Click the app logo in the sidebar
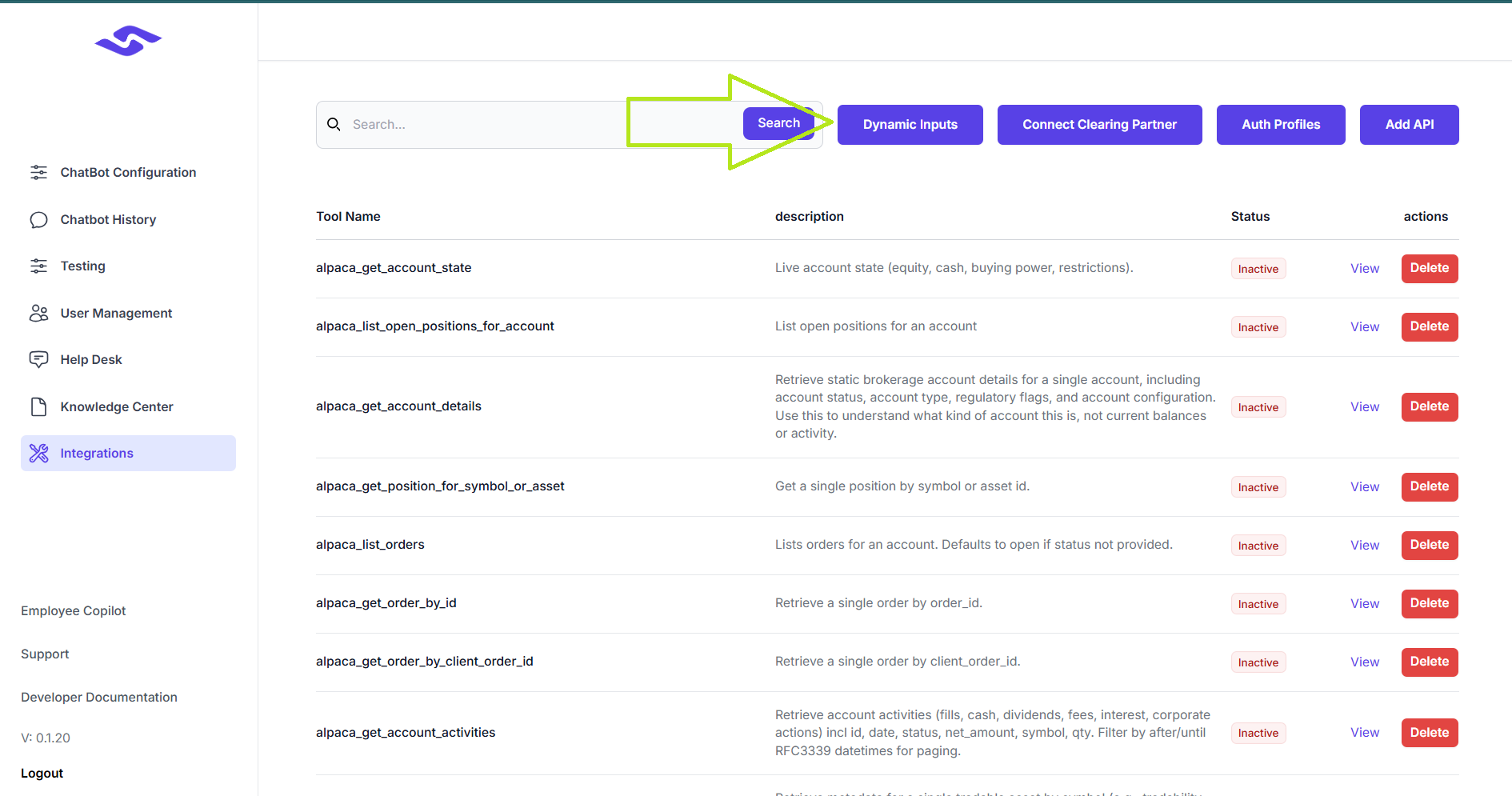 128,41
